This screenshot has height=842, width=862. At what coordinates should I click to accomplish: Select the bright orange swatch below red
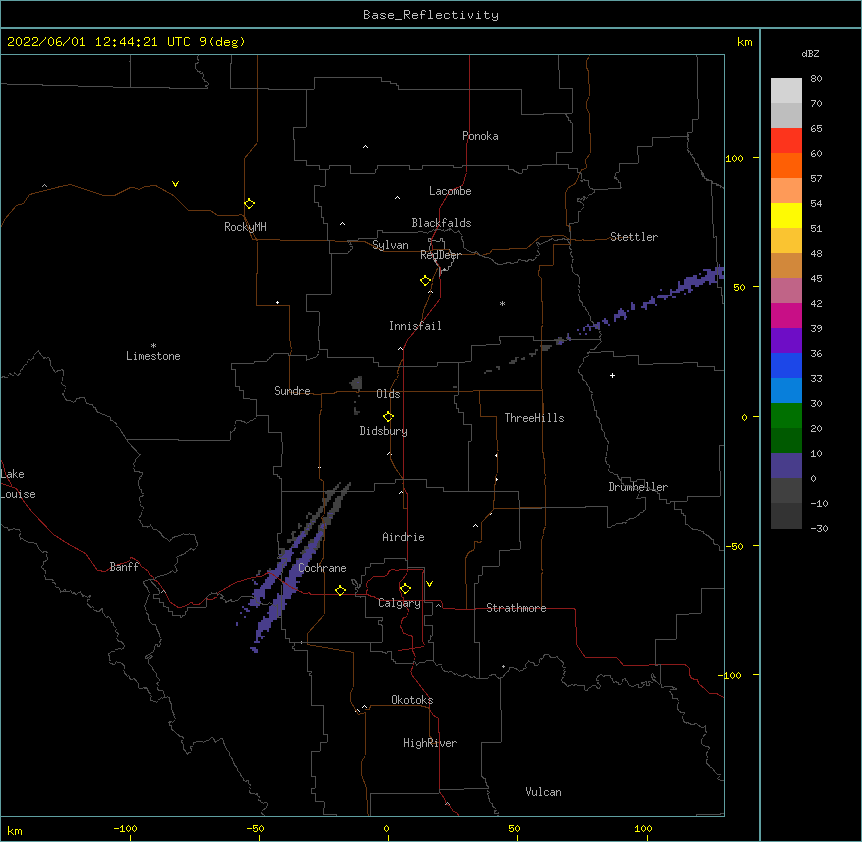[786, 165]
